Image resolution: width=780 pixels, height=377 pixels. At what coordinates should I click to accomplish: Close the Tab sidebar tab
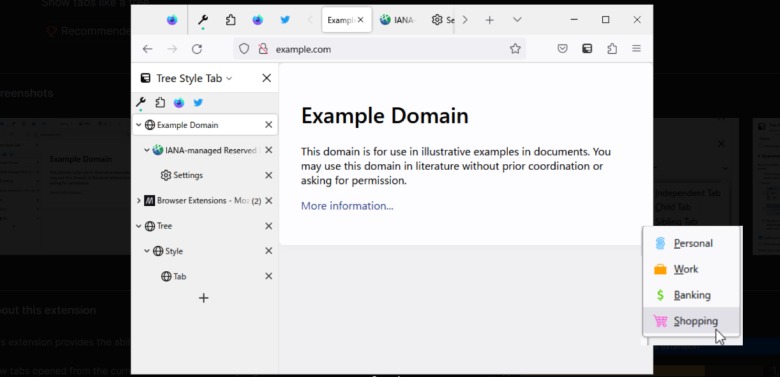pyautogui.click(x=269, y=276)
